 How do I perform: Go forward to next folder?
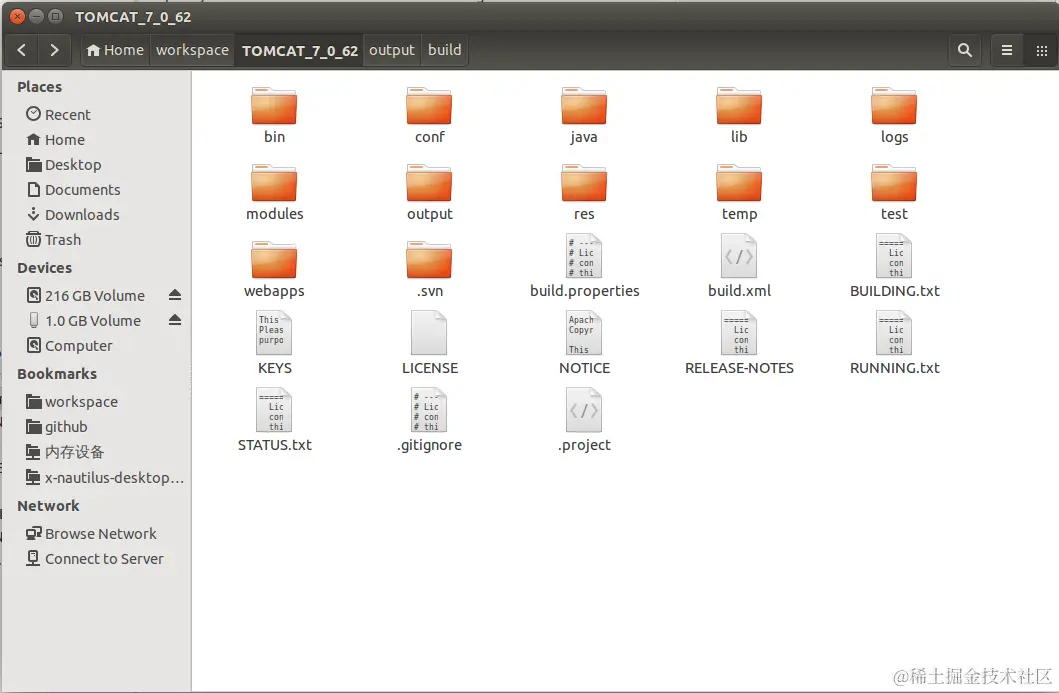[54, 50]
